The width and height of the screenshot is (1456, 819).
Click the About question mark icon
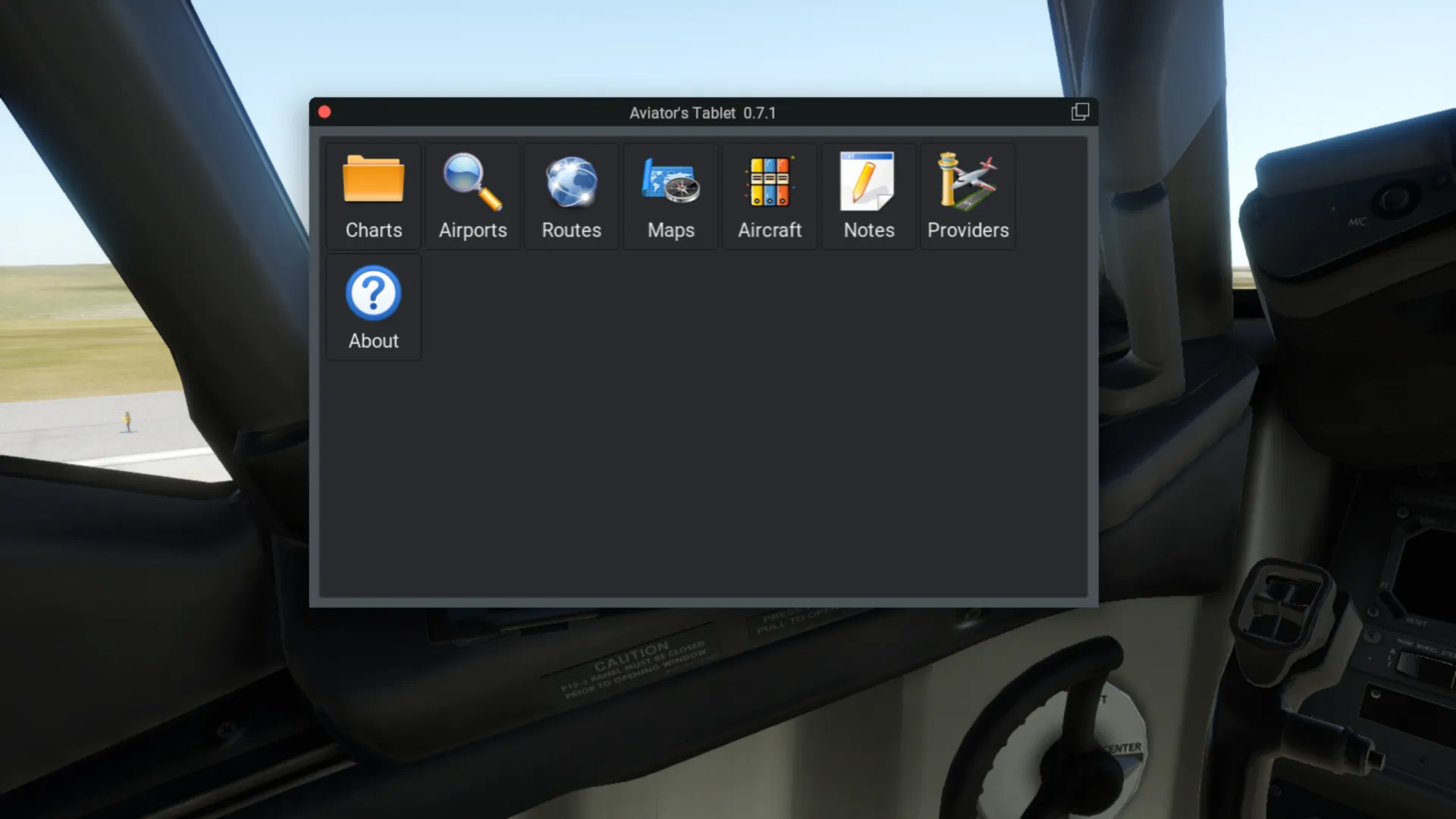[373, 293]
